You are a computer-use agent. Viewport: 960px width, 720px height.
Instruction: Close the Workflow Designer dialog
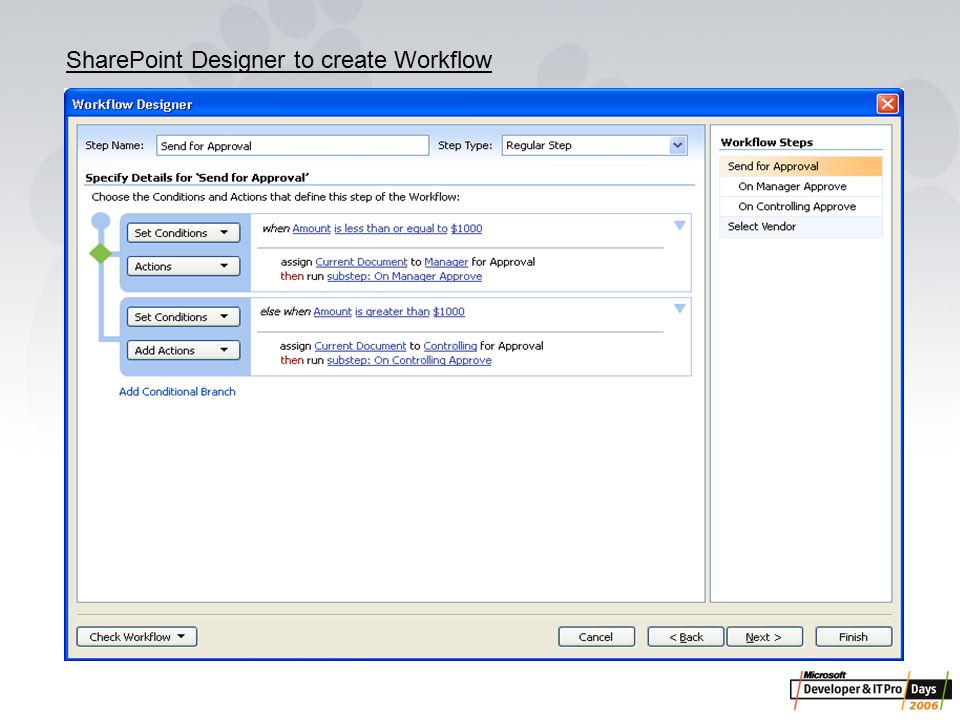tap(887, 103)
